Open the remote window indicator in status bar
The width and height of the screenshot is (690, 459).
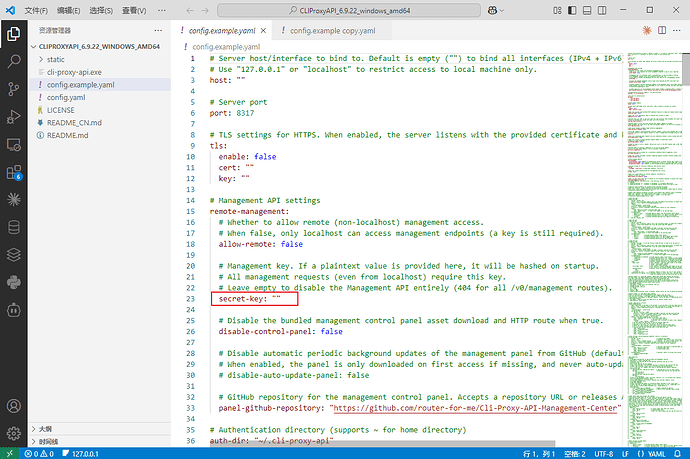pyautogui.click(x=10, y=454)
